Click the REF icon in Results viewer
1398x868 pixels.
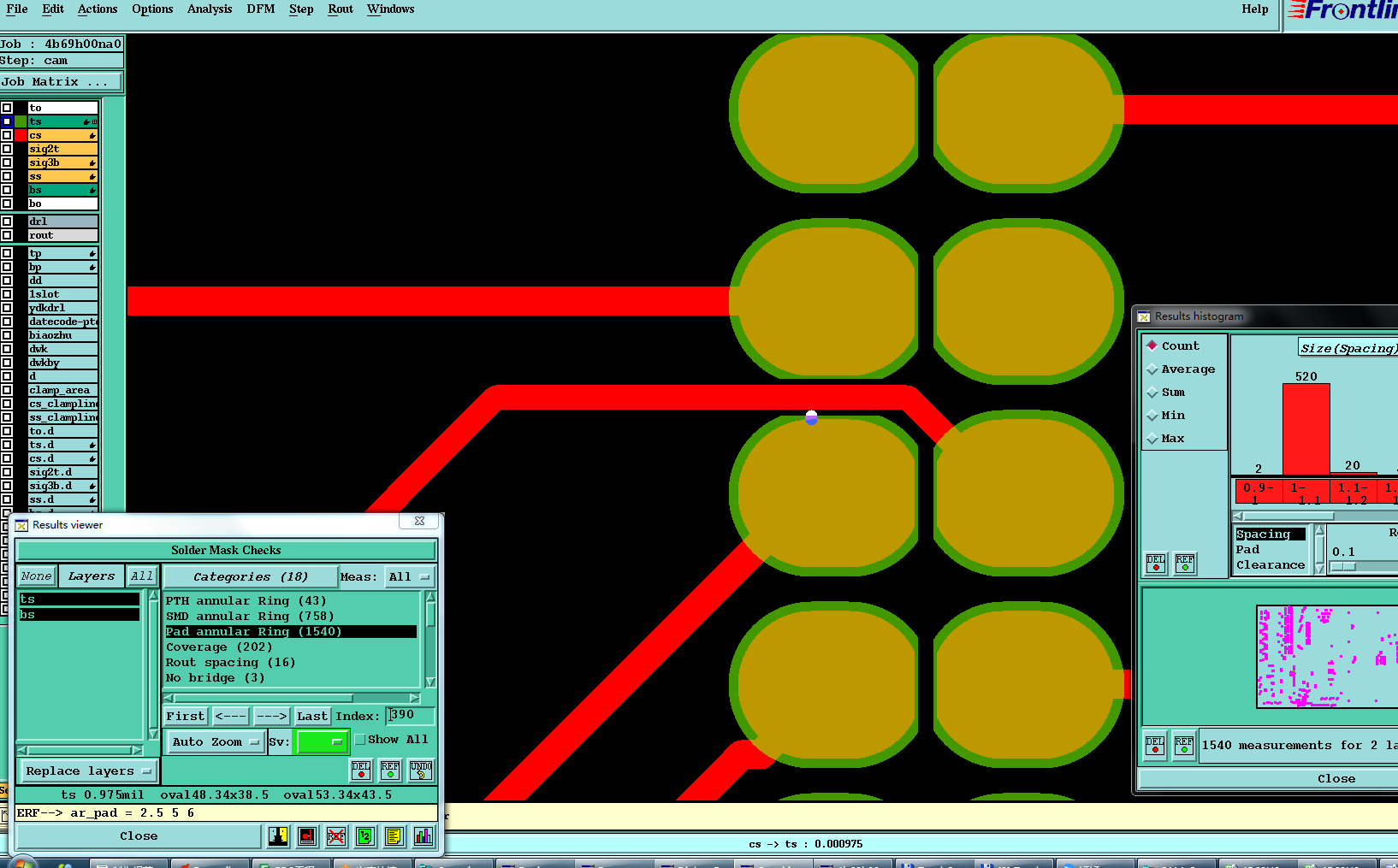click(x=390, y=770)
